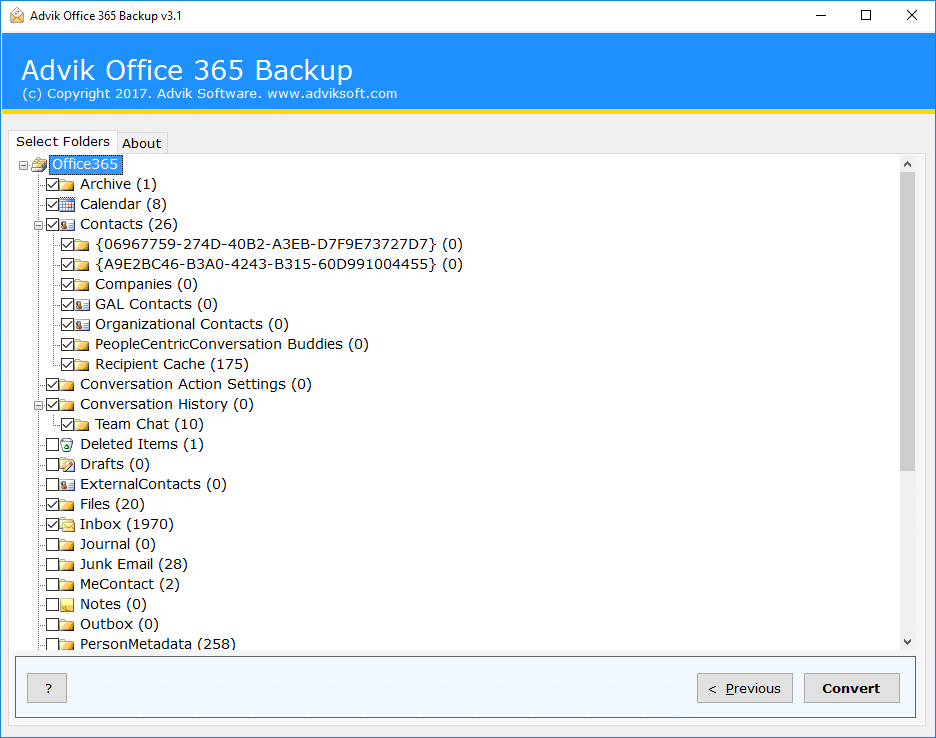Click the Inbox envelope icon
The image size is (936, 738).
[67, 525]
